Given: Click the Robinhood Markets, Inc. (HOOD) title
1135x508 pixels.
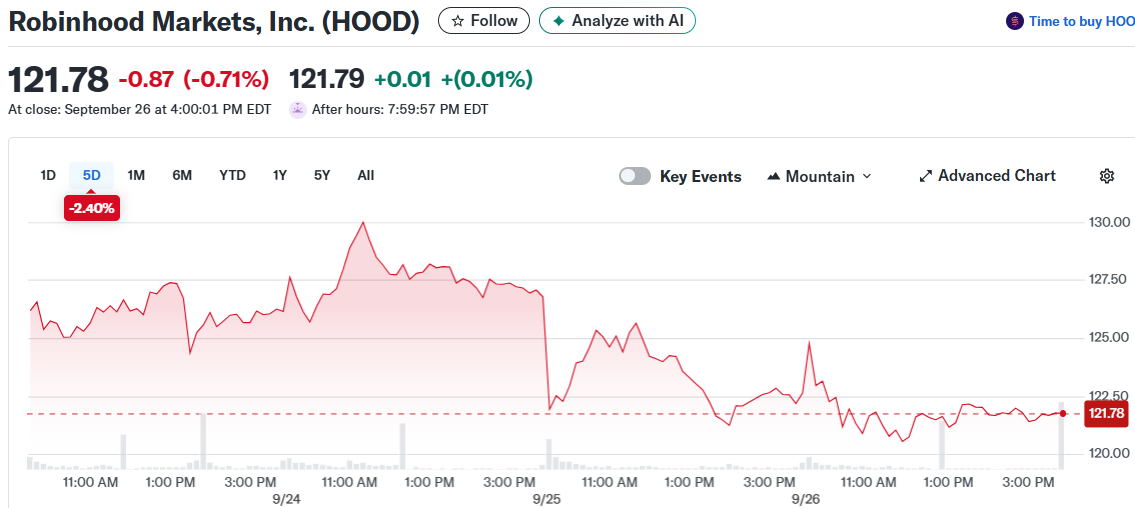Looking at the screenshot, I should click(x=214, y=21).
